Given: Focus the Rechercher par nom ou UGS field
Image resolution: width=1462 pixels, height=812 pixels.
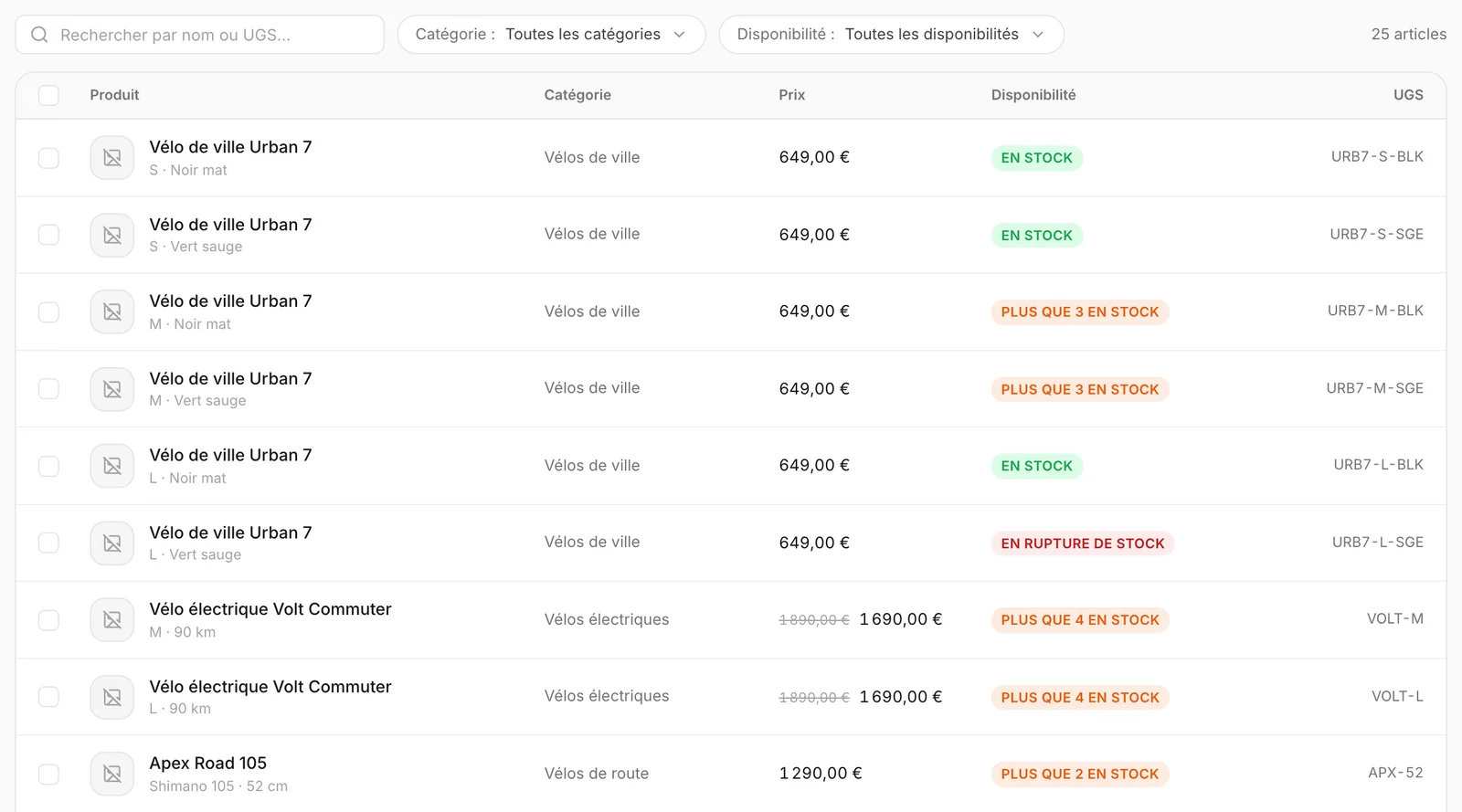Looking at the screenshot, I should [199, 35].
